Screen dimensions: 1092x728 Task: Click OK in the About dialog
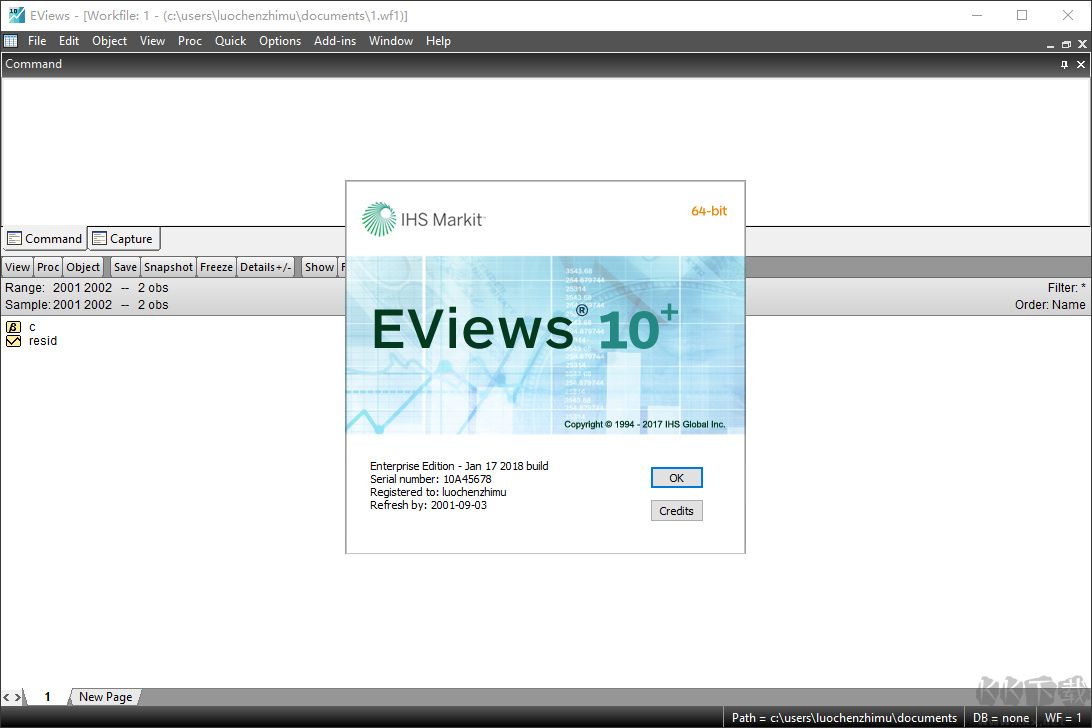pos(676,478)
